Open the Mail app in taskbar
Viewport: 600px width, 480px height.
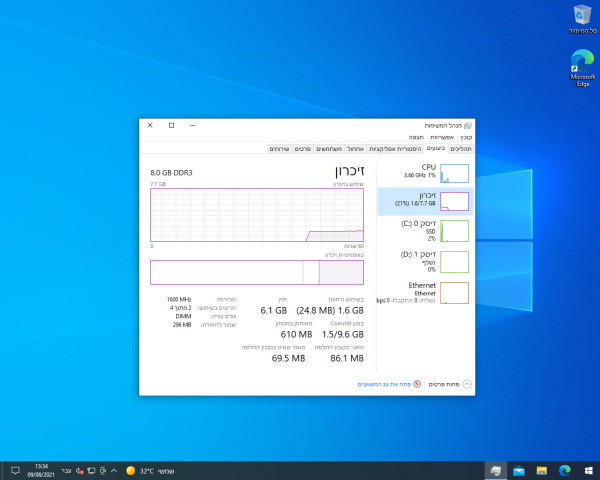(519, 470)
